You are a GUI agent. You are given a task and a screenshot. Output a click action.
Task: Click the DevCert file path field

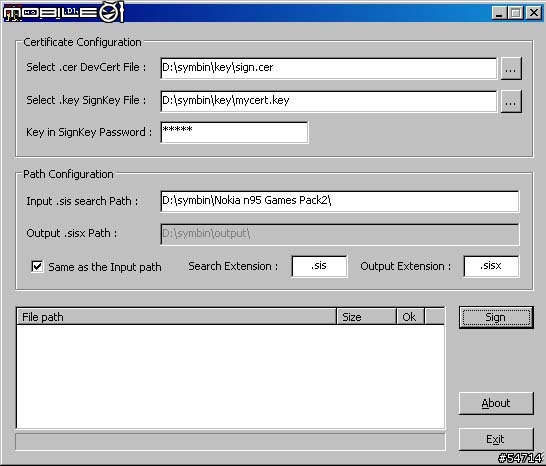(328, 68)
